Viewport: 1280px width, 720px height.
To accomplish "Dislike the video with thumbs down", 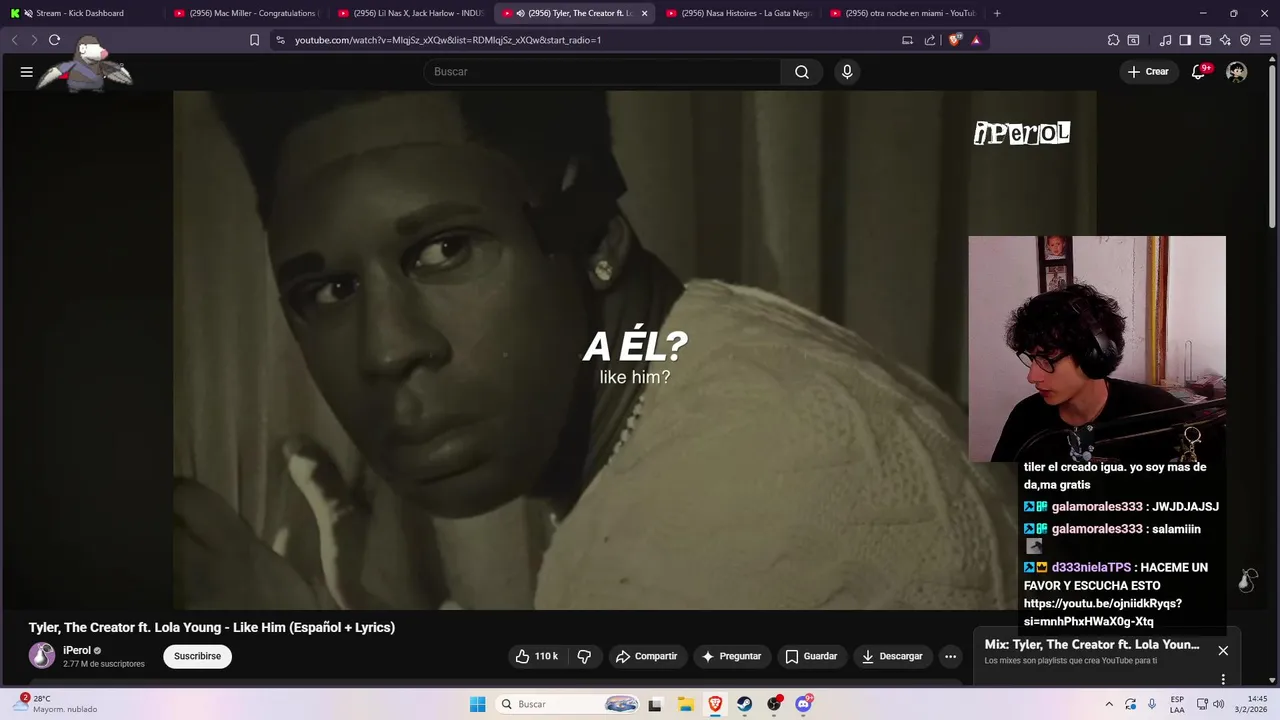I will coord(585,656).
